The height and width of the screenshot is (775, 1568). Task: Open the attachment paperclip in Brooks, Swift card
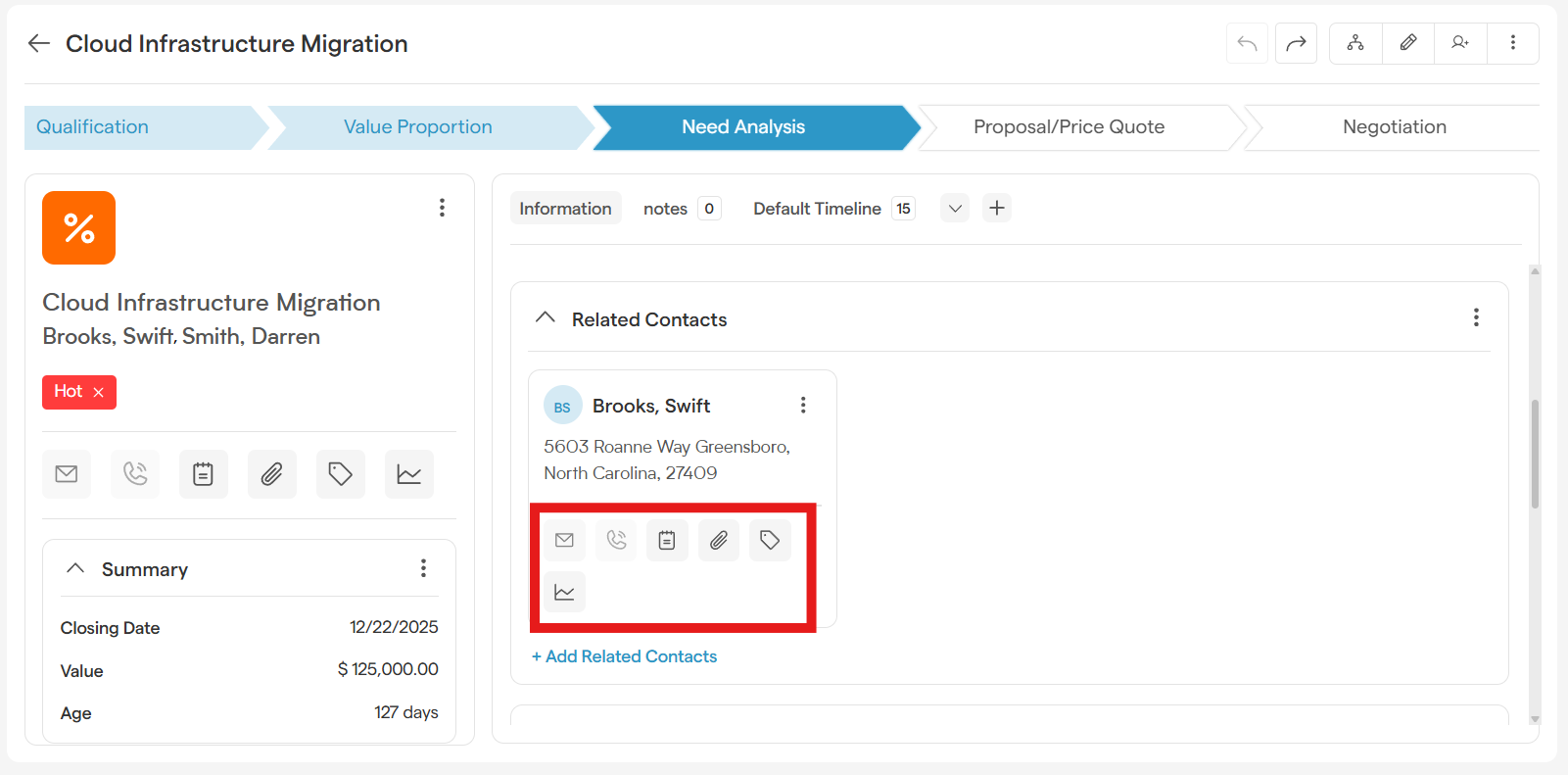[x=719, y=540]
